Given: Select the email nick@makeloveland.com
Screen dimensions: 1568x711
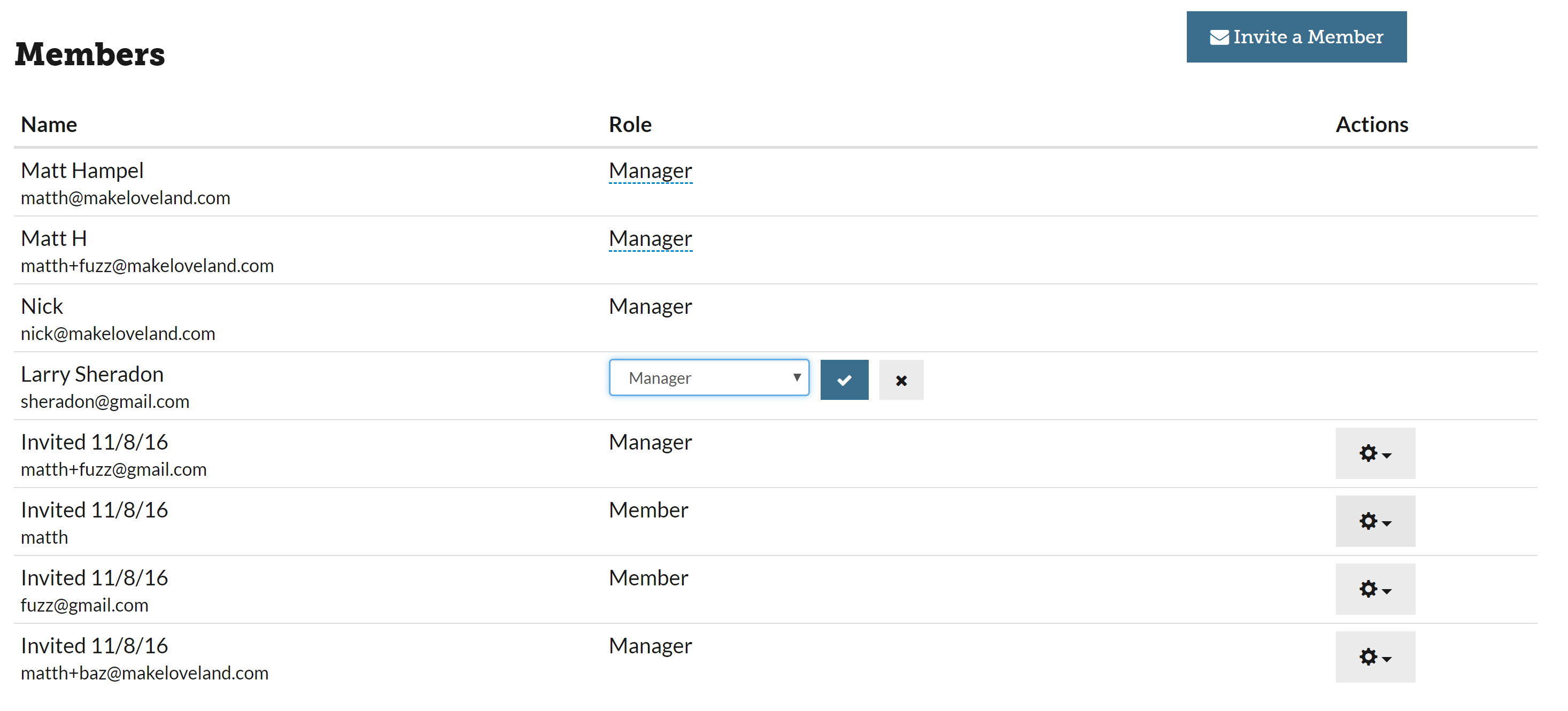Looking at the screenshot, I should click(118, 334).
